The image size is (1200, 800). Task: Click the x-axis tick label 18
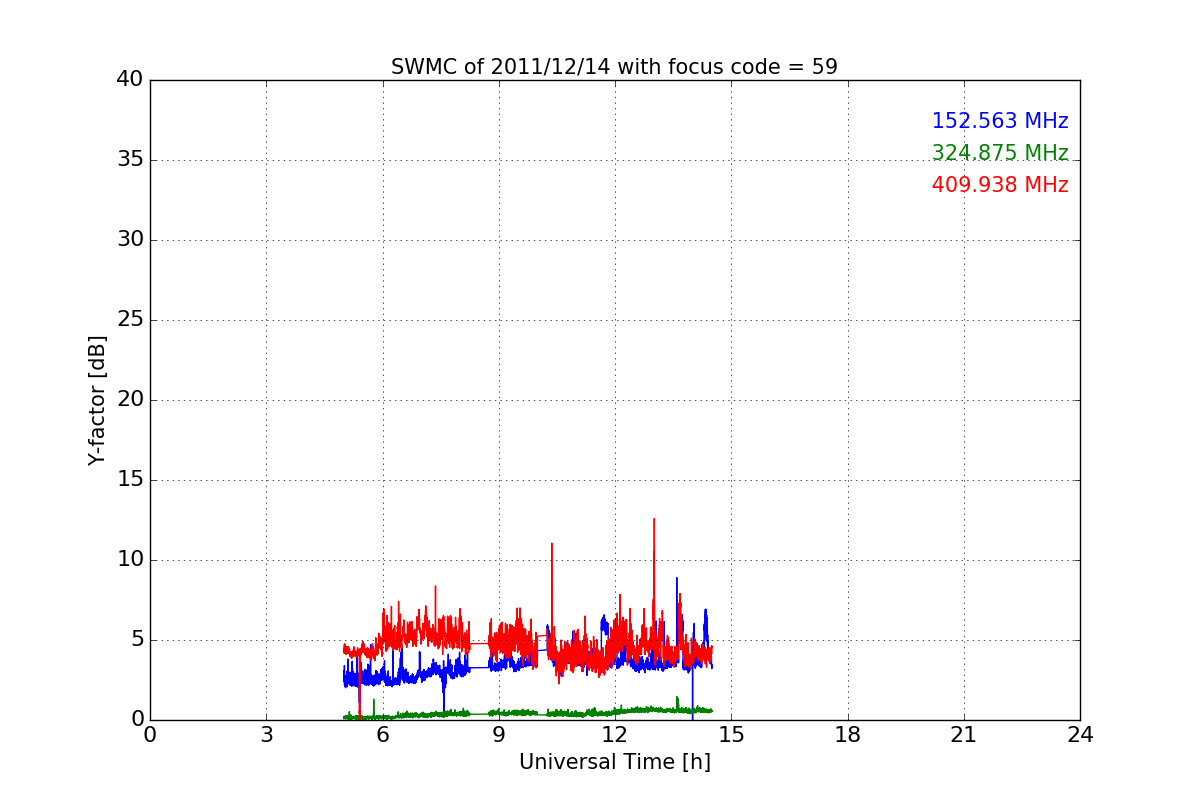(x=848, y=735)
